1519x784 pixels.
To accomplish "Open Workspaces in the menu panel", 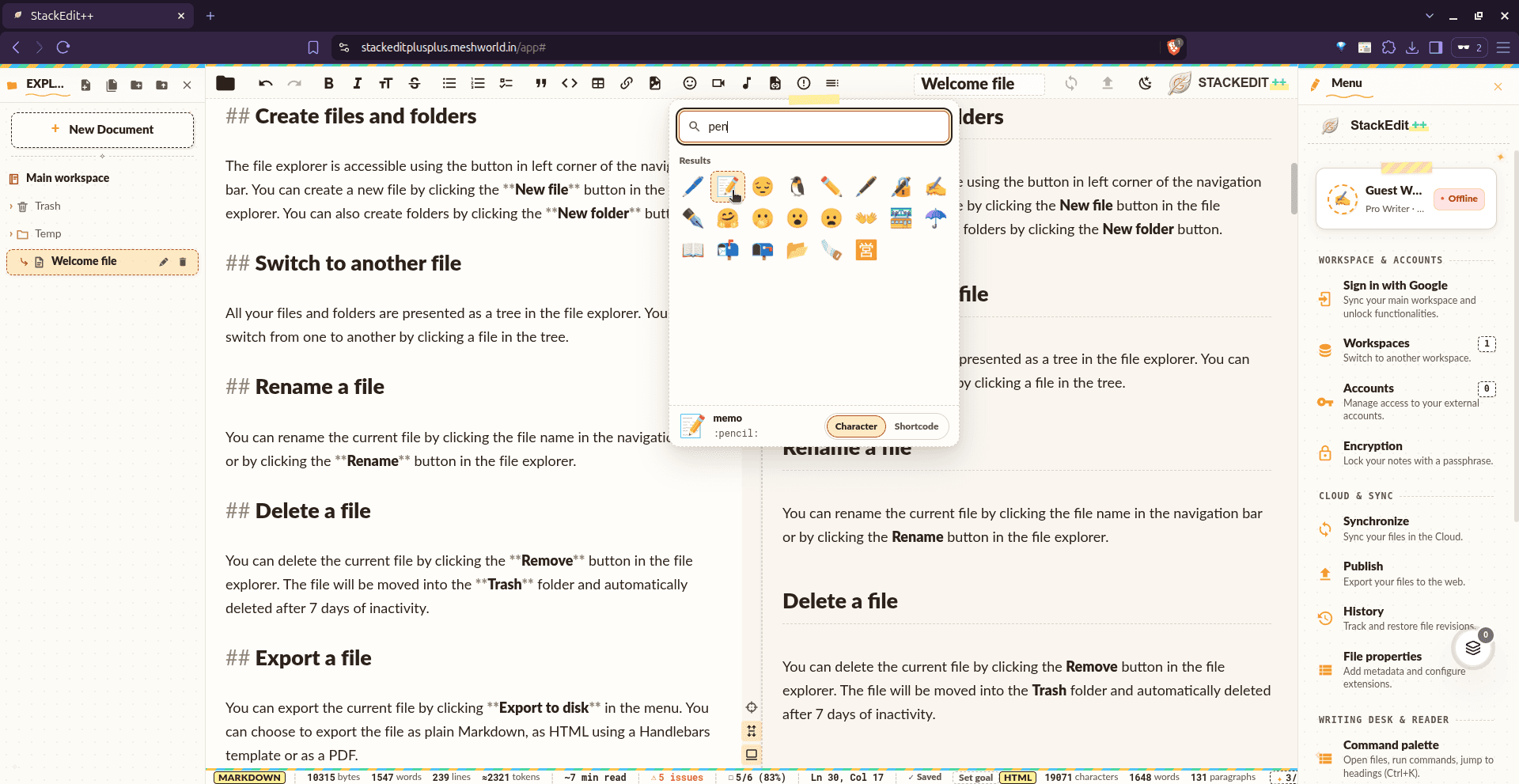I will [1406, 350].
